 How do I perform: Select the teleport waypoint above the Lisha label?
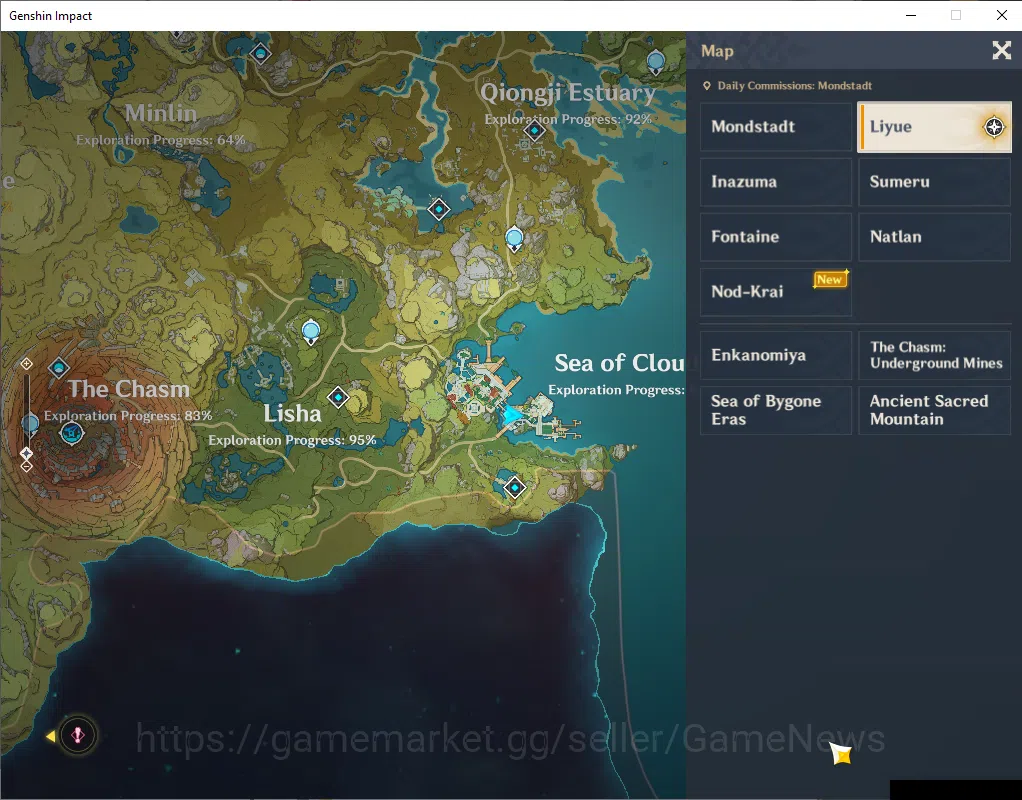pos(311,332)
